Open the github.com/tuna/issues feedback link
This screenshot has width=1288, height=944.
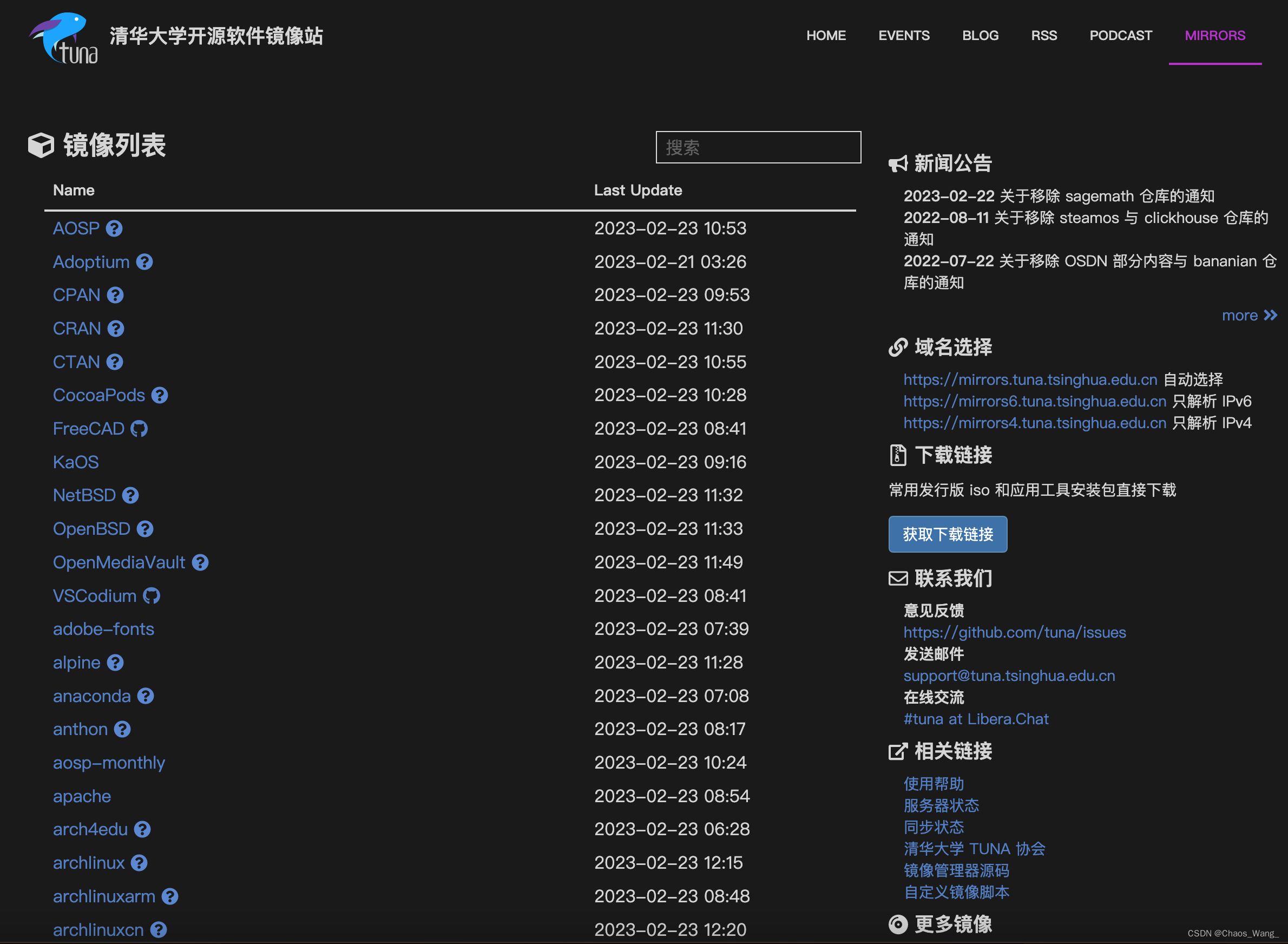pos(1014,632)
